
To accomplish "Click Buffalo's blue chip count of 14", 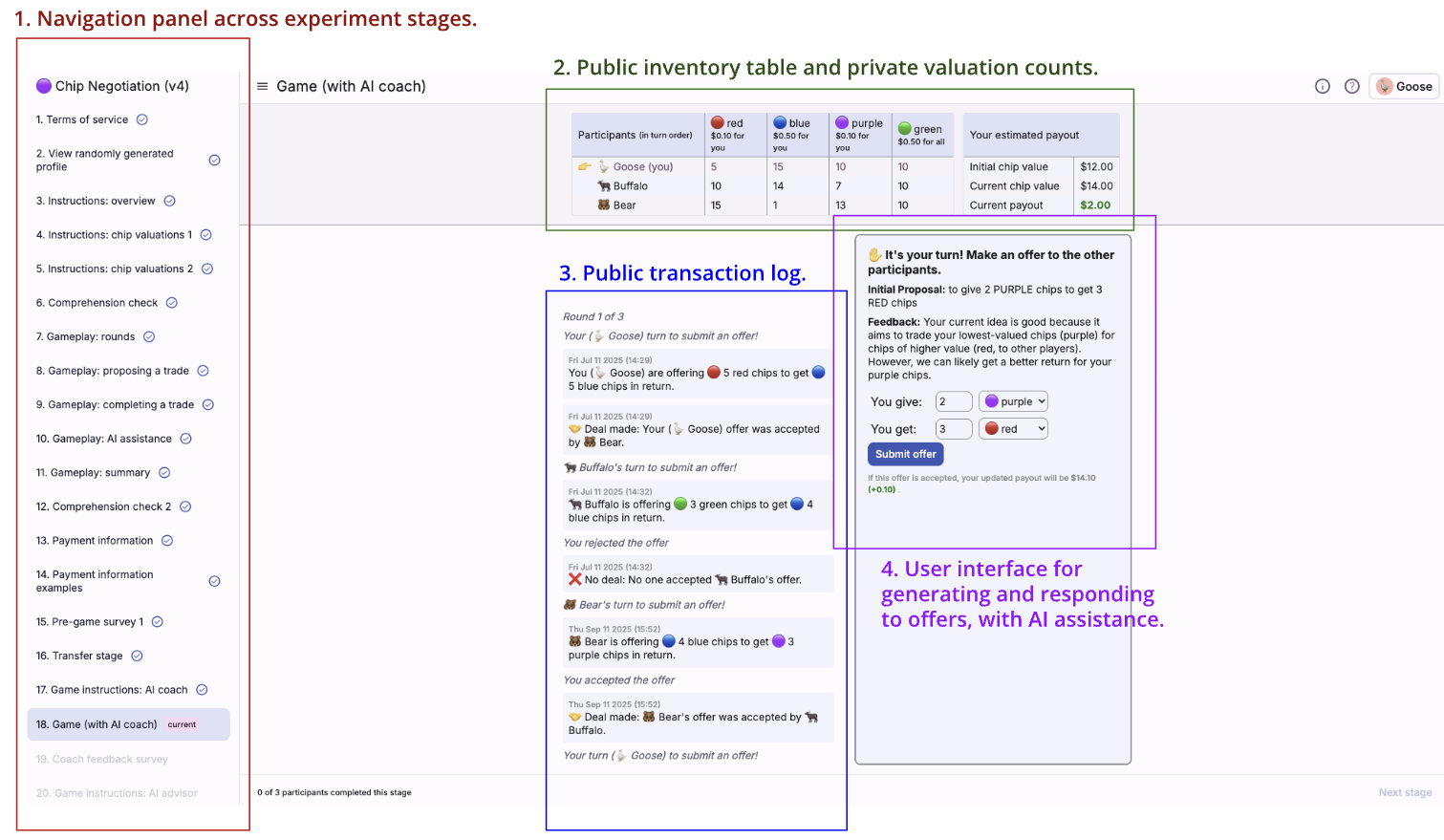I will click(x=778, y=186).
